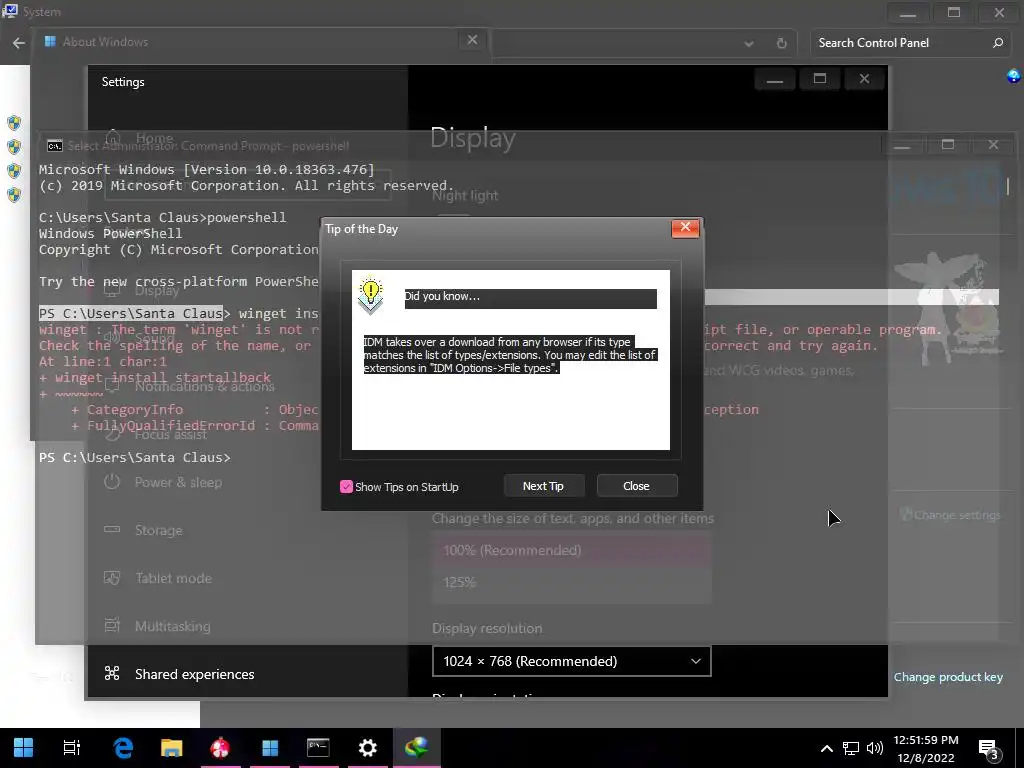The height and width of the screenshot is (768, 1024).
Task: Maximize the Settings window
Action: coord(820,79)
